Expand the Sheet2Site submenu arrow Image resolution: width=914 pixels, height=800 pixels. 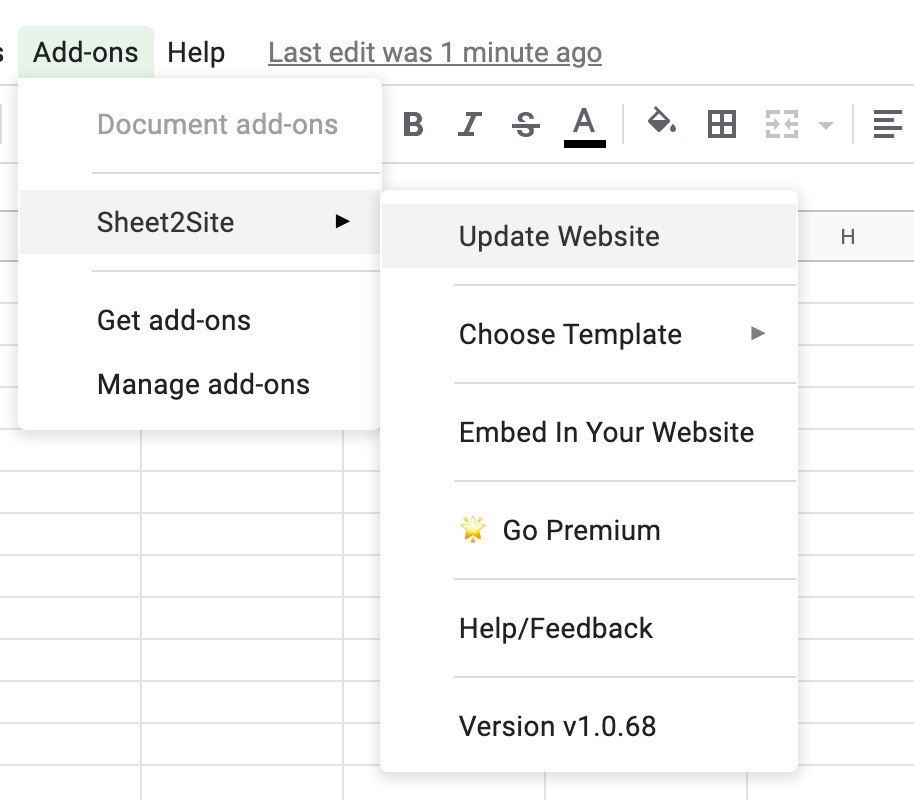click(343, 221)
